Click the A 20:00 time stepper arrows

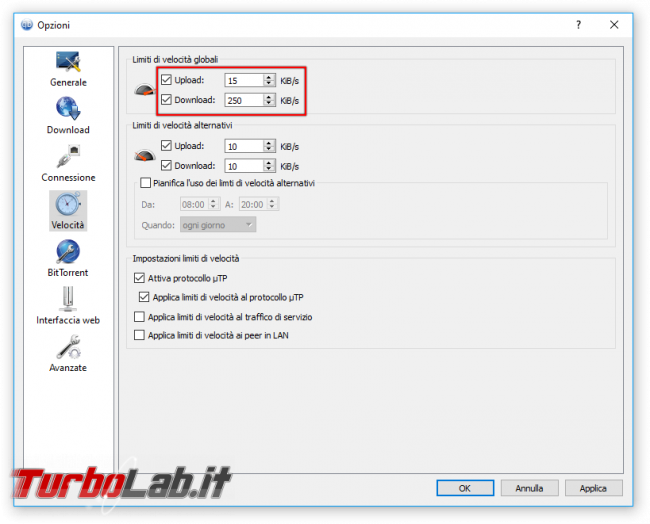(272, 204)
